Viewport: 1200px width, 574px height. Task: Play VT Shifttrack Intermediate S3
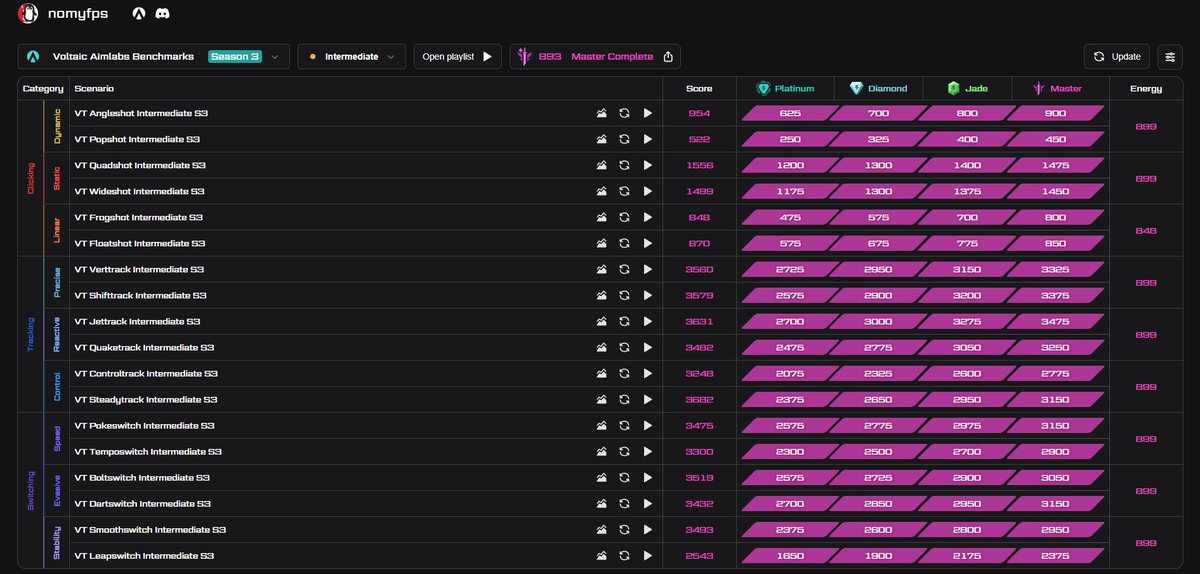647,295
